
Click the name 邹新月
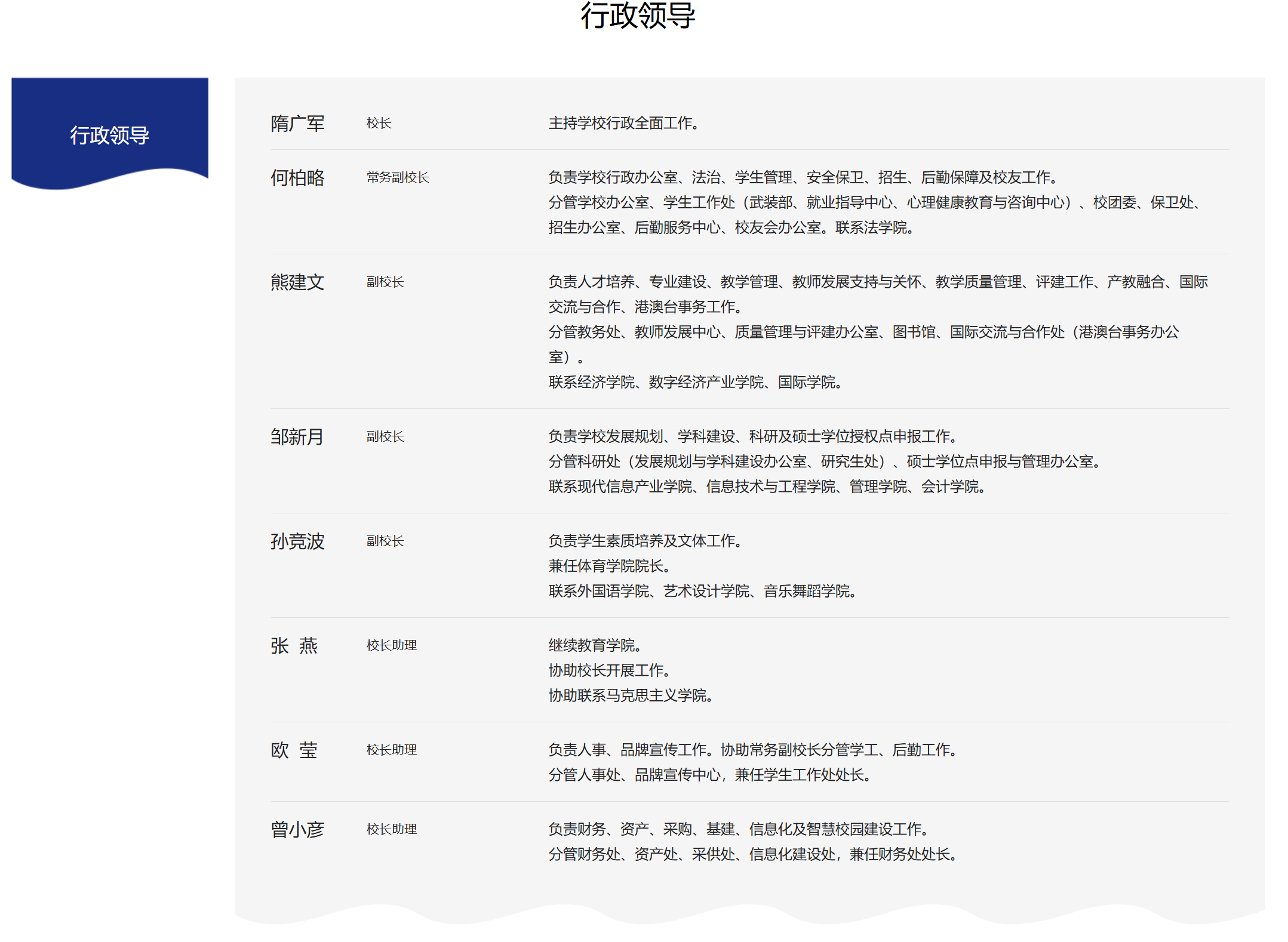click(297, 437)
